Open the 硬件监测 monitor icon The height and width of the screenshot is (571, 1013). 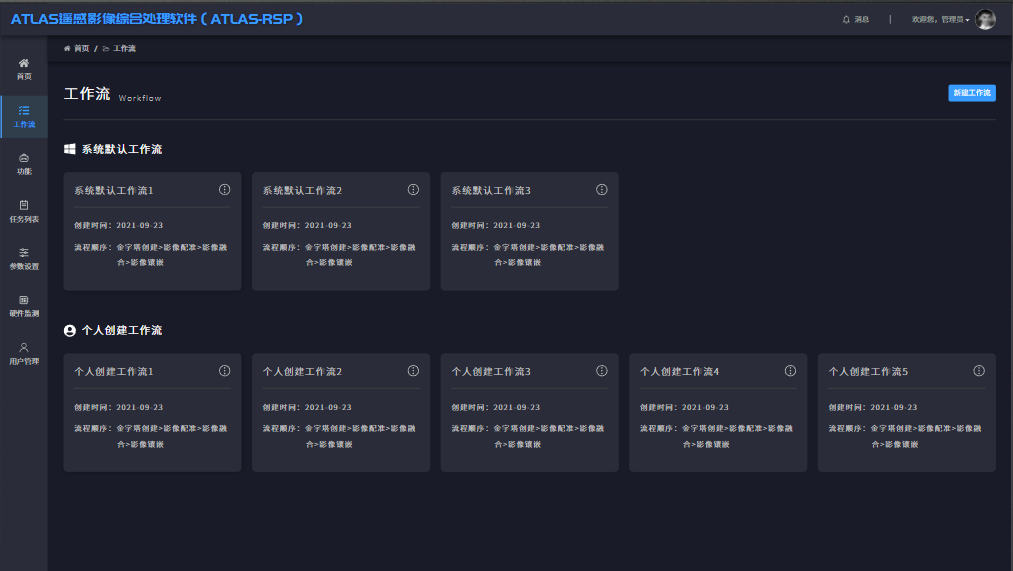(x=24, y=300)
